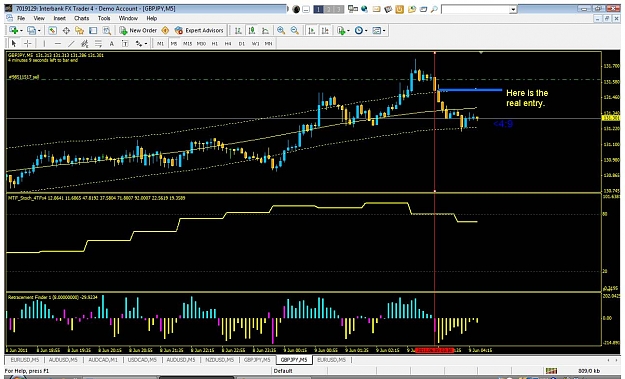Switch chart to D1 timeframe
The height and width of the screenshot is (379, 625).
pyautogui.click(x=242, y=43)
